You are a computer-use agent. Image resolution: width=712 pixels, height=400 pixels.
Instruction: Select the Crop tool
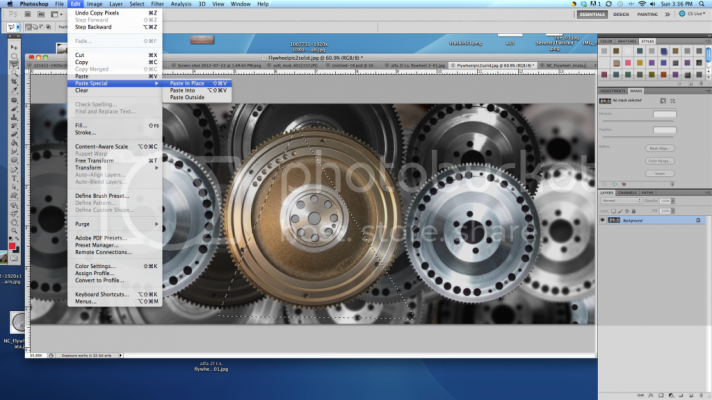click(14, 82)
